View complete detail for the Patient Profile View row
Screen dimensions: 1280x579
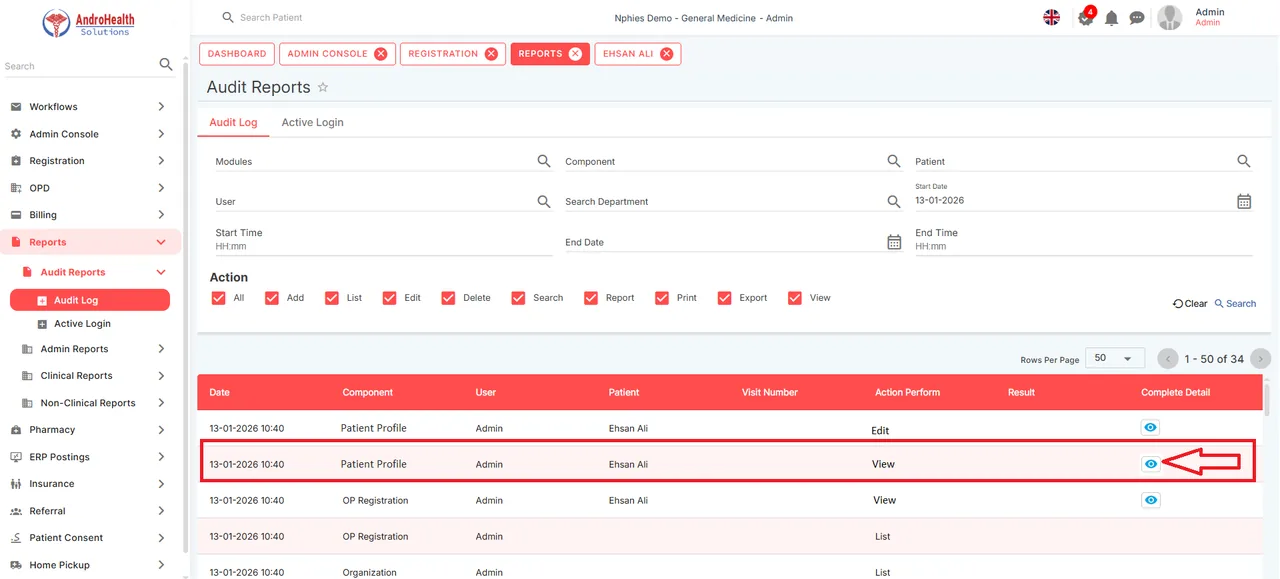click(x=1151, y=464)
